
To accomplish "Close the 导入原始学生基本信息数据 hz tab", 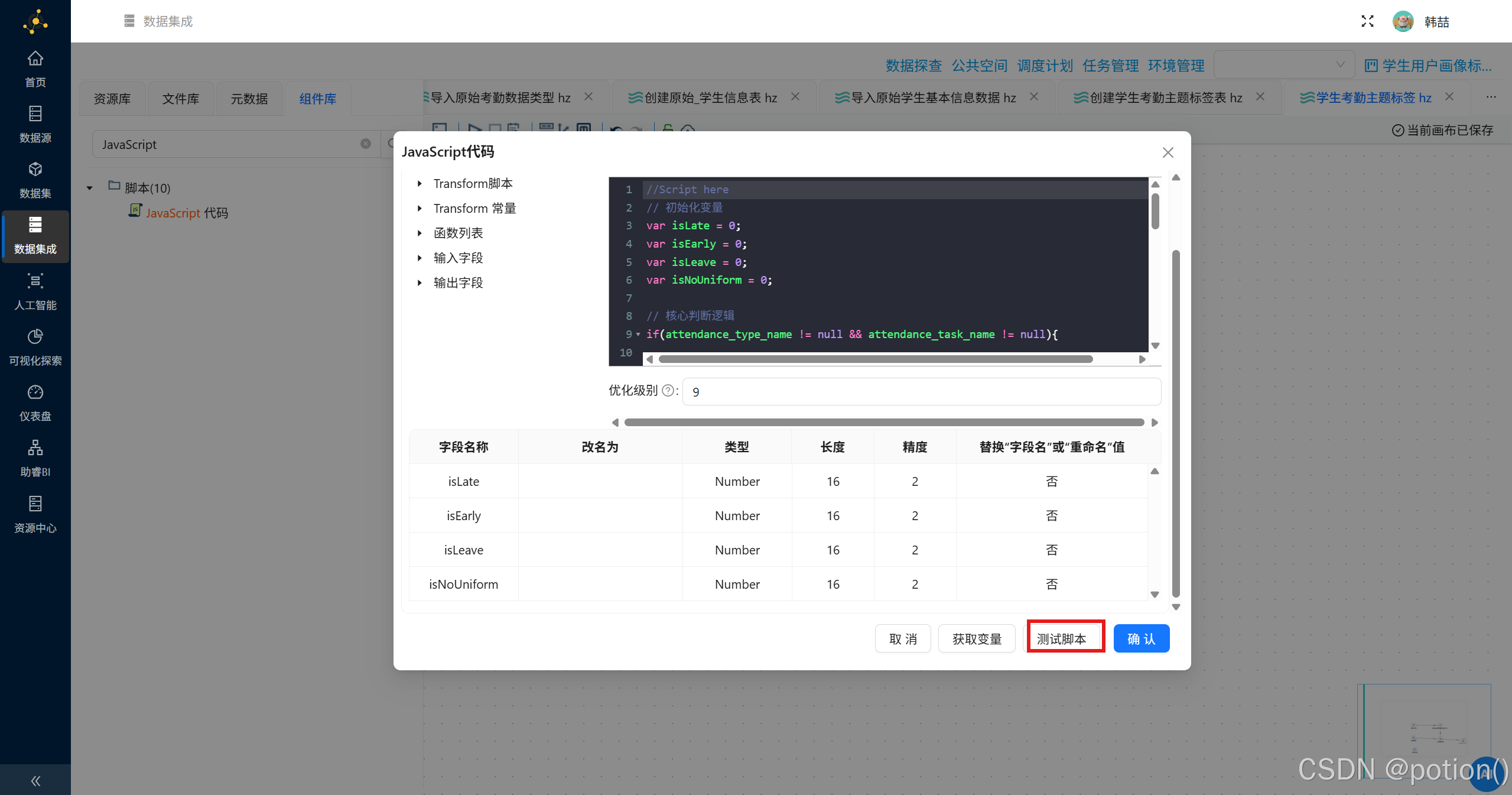I will point(1034,96).
